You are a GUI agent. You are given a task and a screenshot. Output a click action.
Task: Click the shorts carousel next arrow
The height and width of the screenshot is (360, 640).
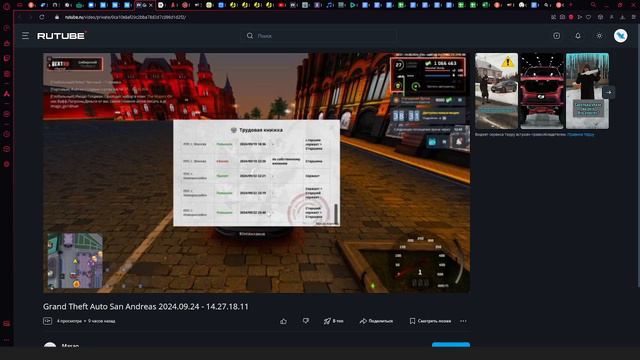(x=609, y=92)
